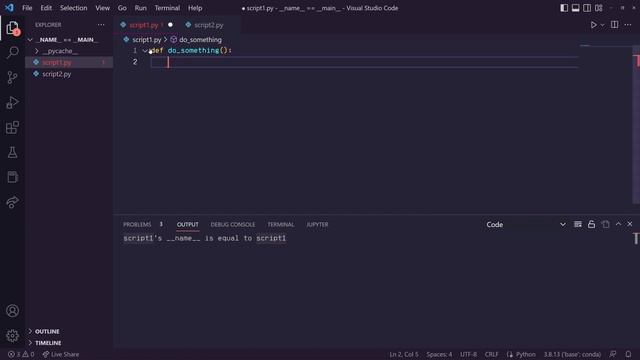640x360 pixels.
Task: Open the View menu
Action: 102,8
